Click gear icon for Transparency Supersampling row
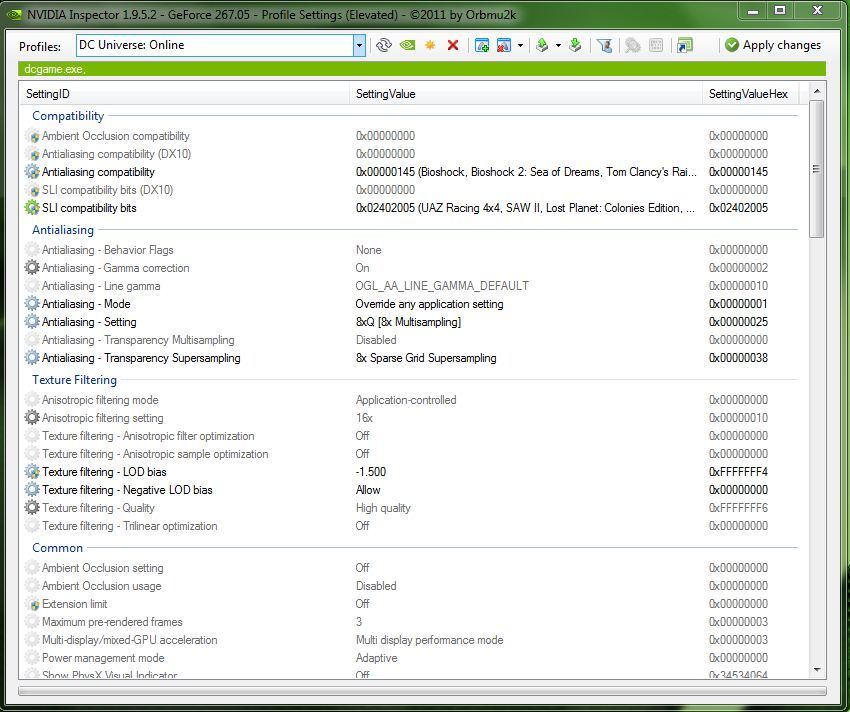 coord(33,358)
